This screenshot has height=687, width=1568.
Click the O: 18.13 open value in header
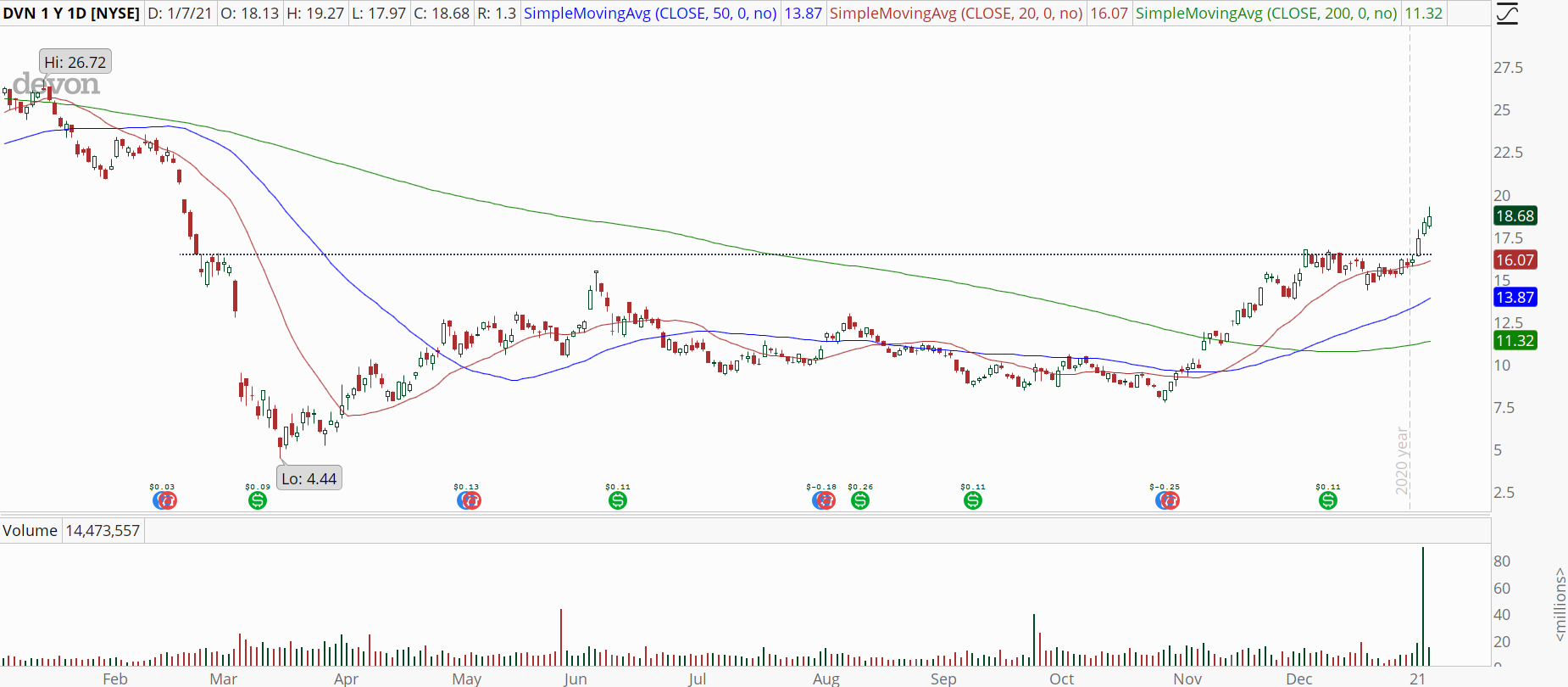point(249,14)
